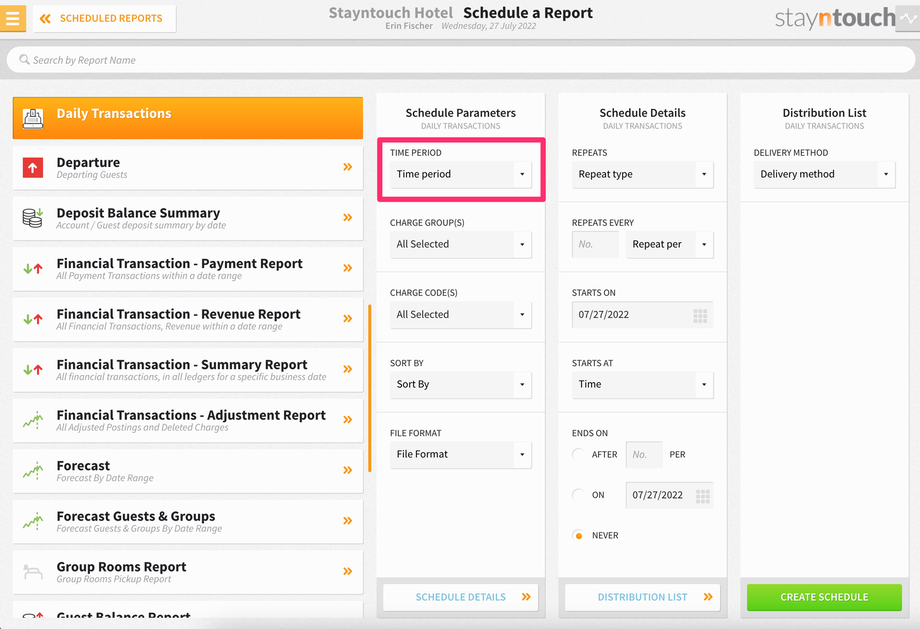Click the Search by Report Name field

(x=461, y=60)
